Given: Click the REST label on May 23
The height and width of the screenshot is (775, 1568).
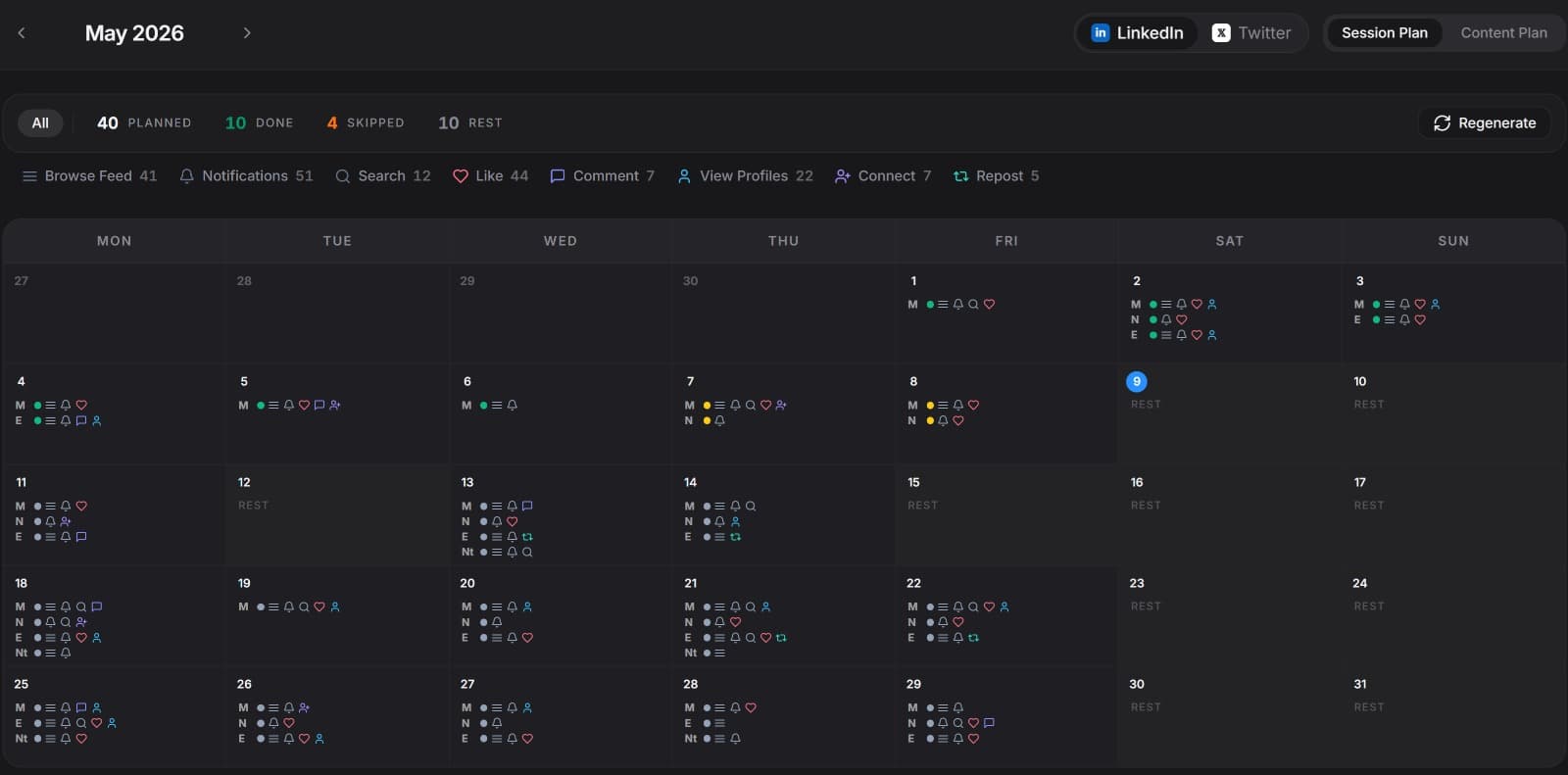Looking at the screenshot, I should pos(1146,606).
